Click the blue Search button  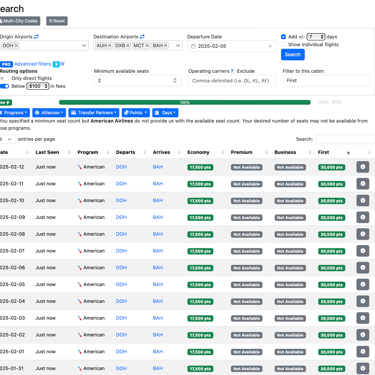pyautogui.click(x=293, y=55)
